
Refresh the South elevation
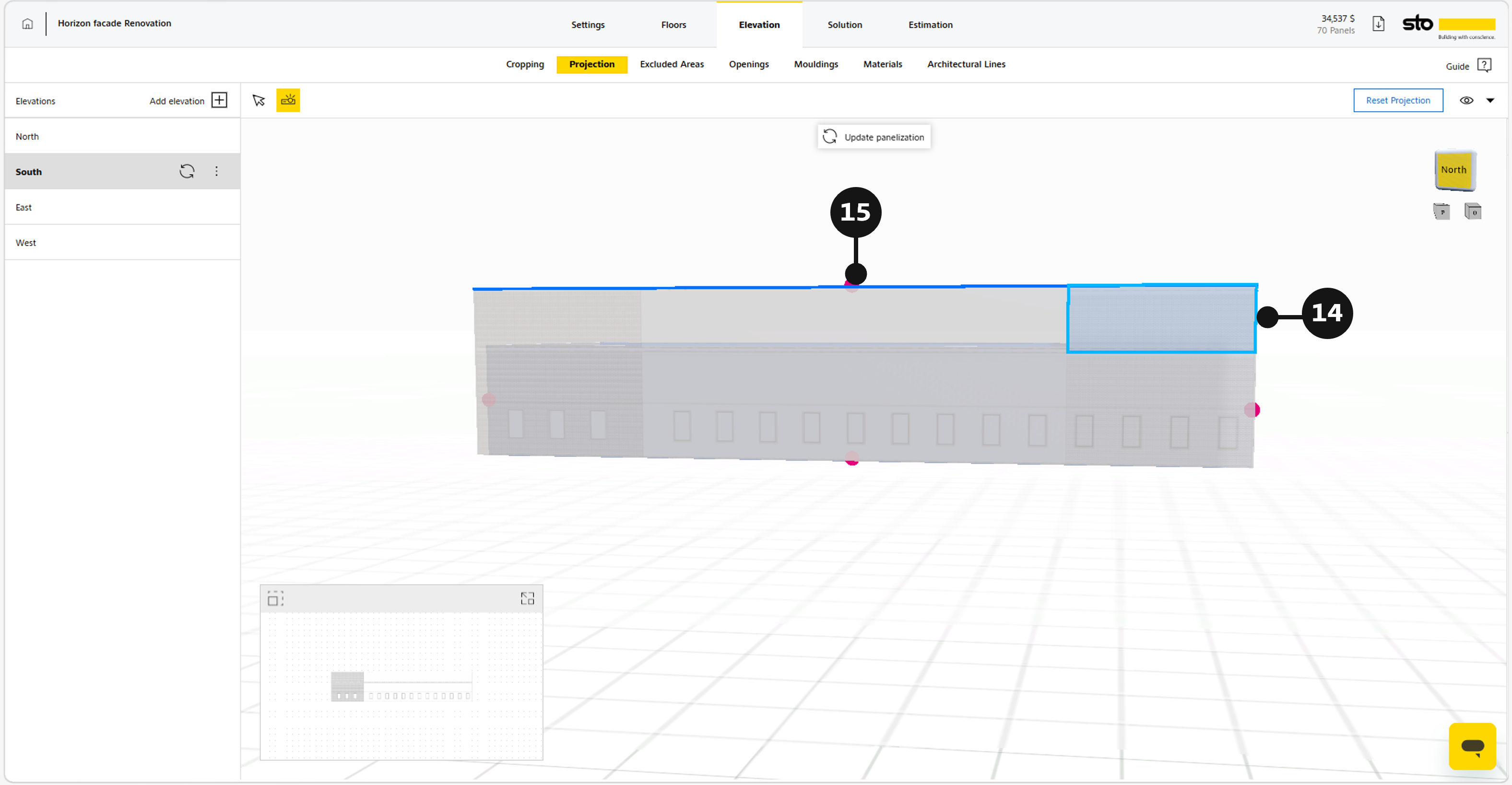(187, 171)
